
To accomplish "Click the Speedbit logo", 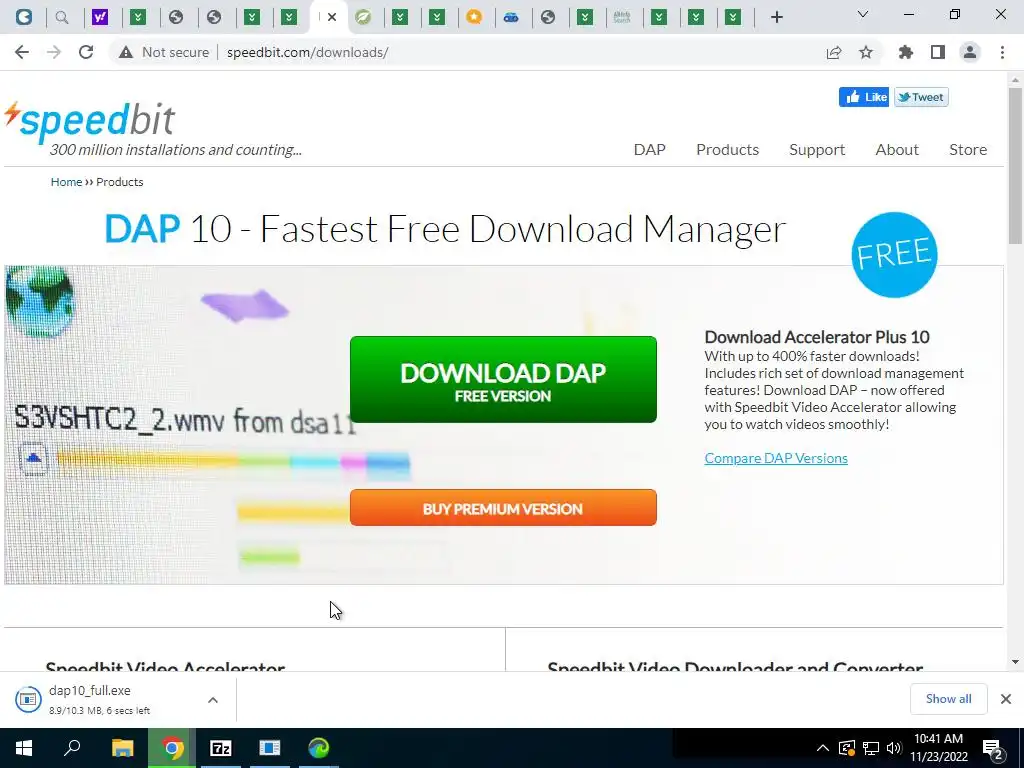I will (89, 121).
